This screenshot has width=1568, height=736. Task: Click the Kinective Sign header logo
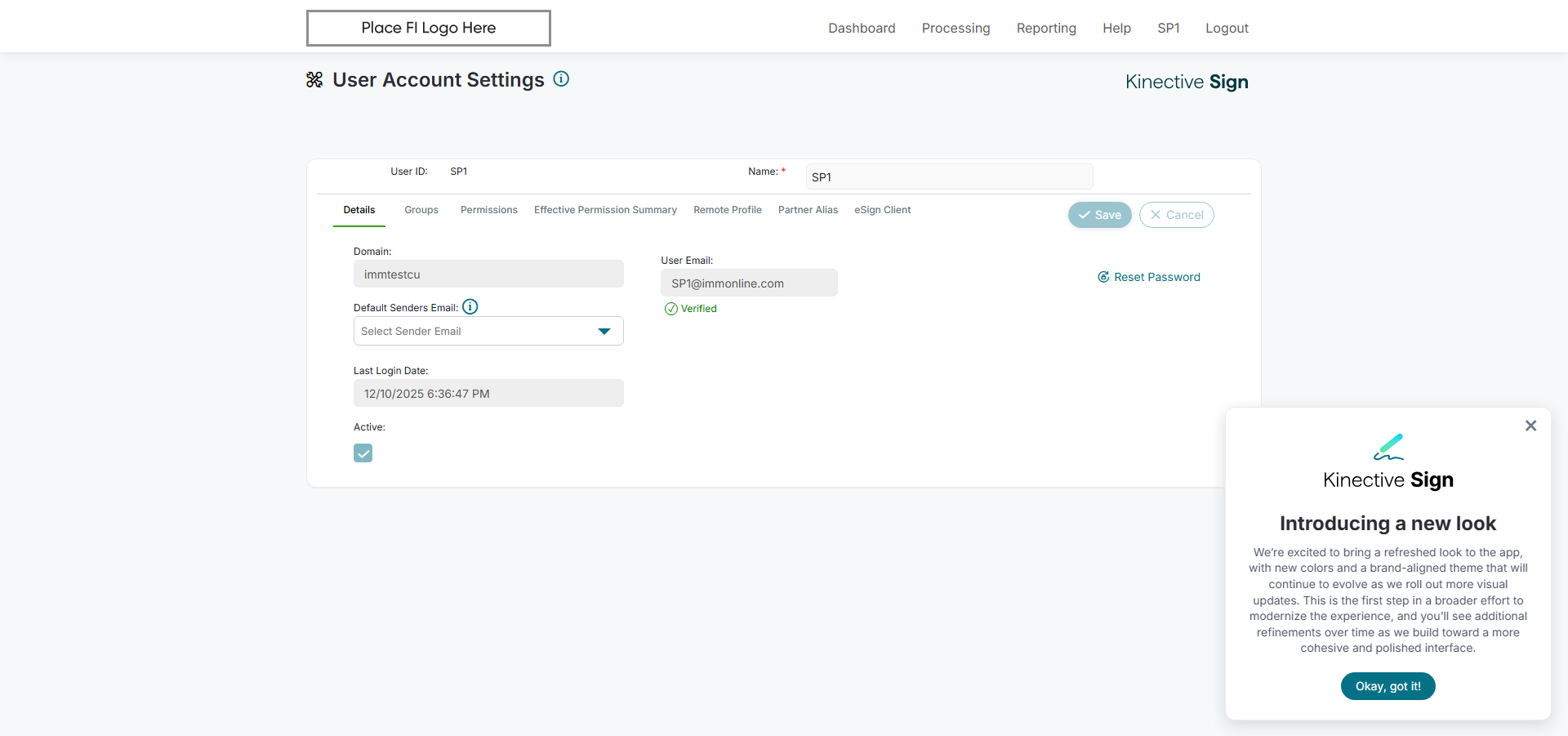point(1187,82)
